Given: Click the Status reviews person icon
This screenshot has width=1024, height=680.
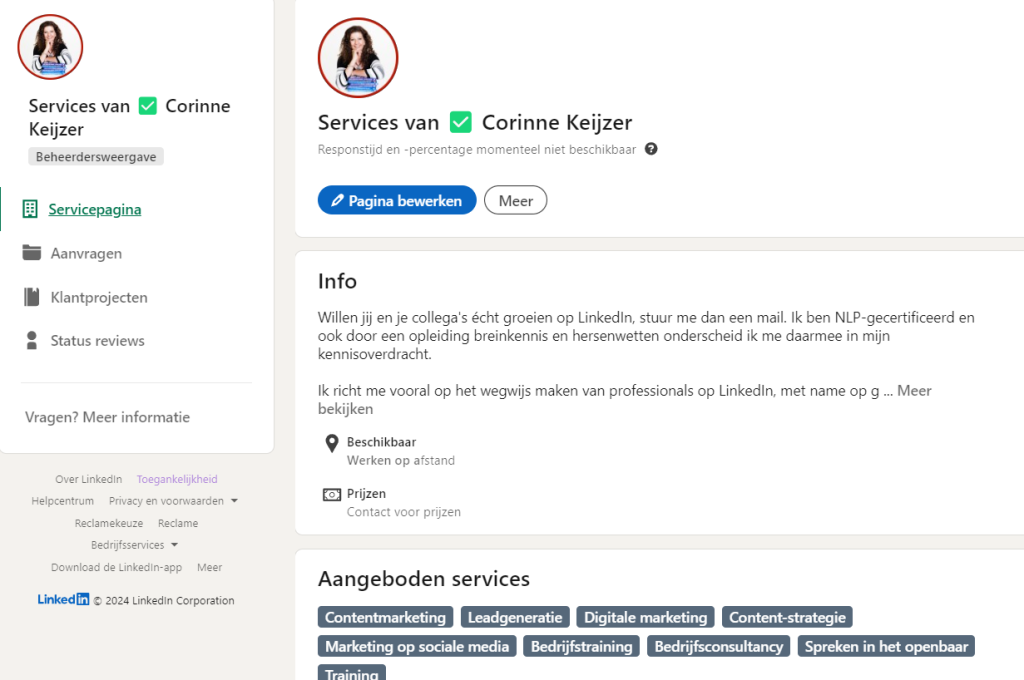Looking at the screenshot, I should (31, 340).
